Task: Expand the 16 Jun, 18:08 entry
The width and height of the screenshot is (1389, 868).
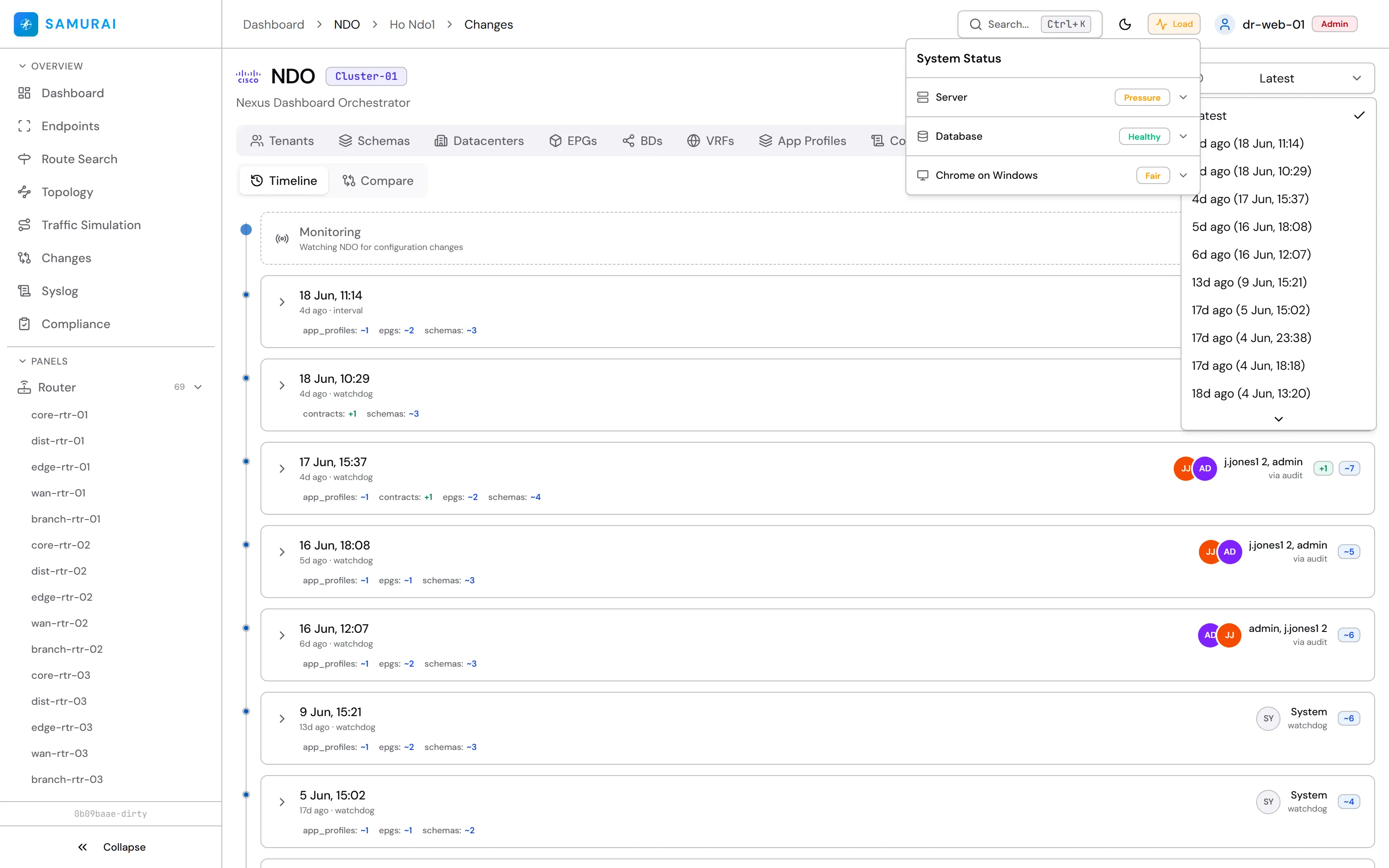Action: point(282,552)
